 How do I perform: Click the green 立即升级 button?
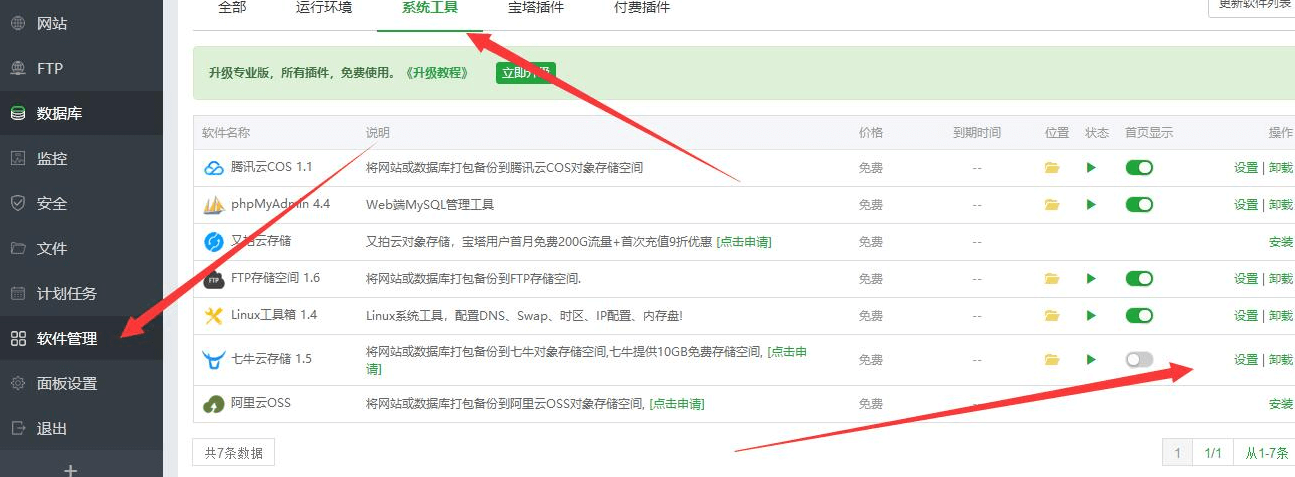click(525, 73)
